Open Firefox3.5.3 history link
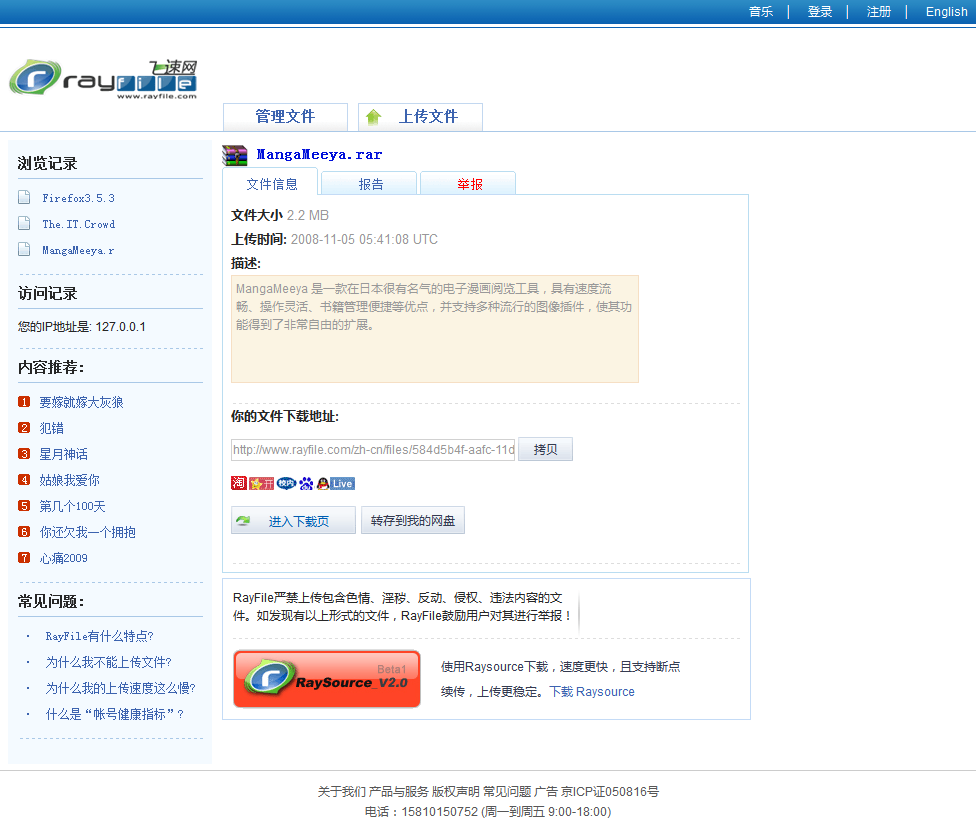This screenshot has width=976, height=821. pyautogui.click(x=78, y=198)
